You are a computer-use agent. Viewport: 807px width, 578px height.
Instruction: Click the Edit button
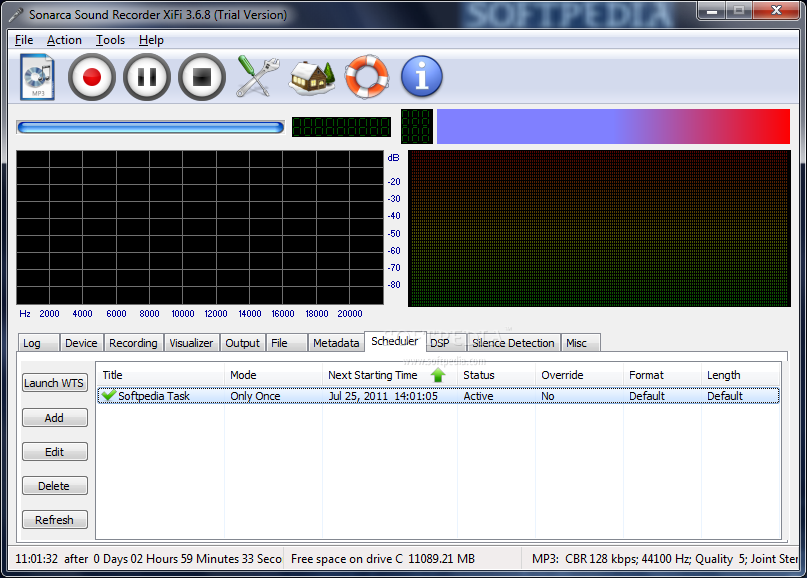coord(55,452)
